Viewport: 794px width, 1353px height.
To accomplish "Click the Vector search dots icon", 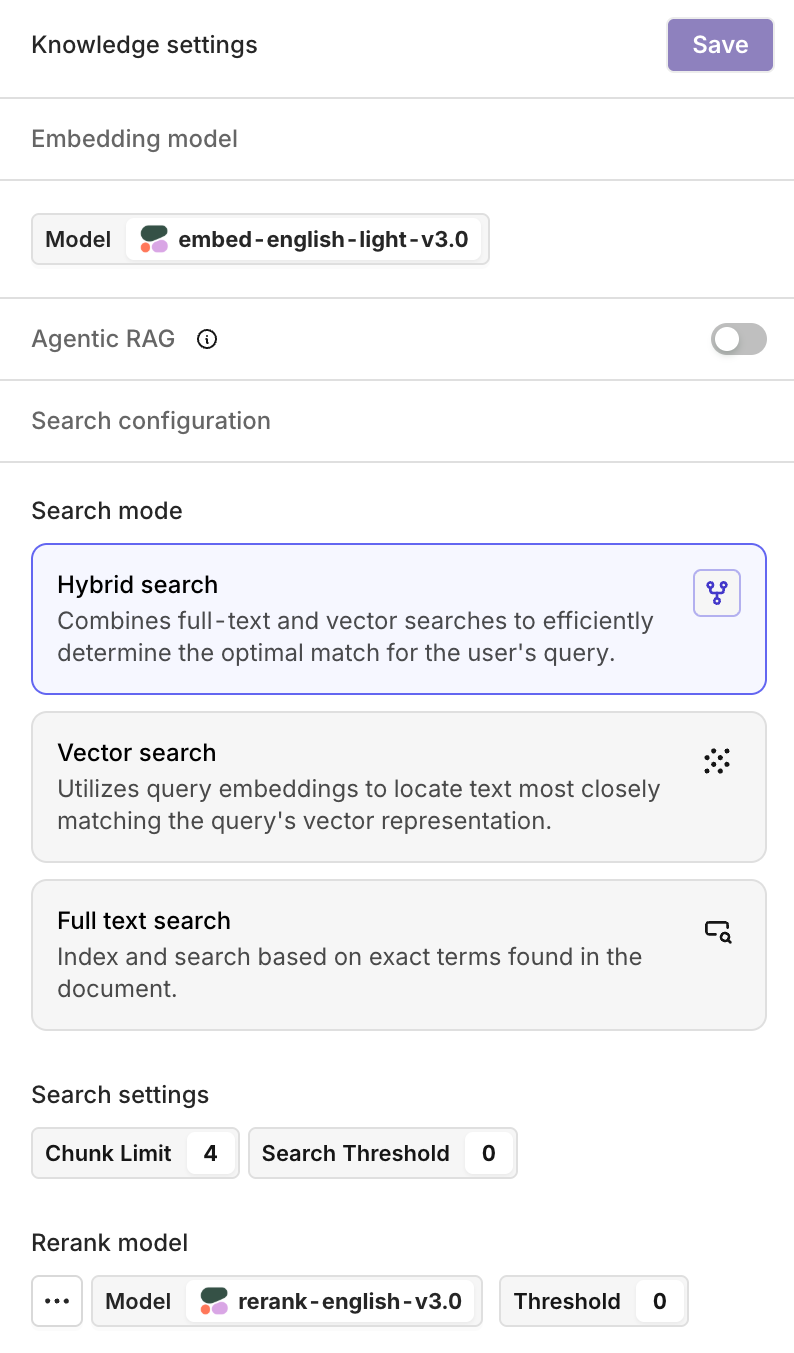I will tap(717, 761).
